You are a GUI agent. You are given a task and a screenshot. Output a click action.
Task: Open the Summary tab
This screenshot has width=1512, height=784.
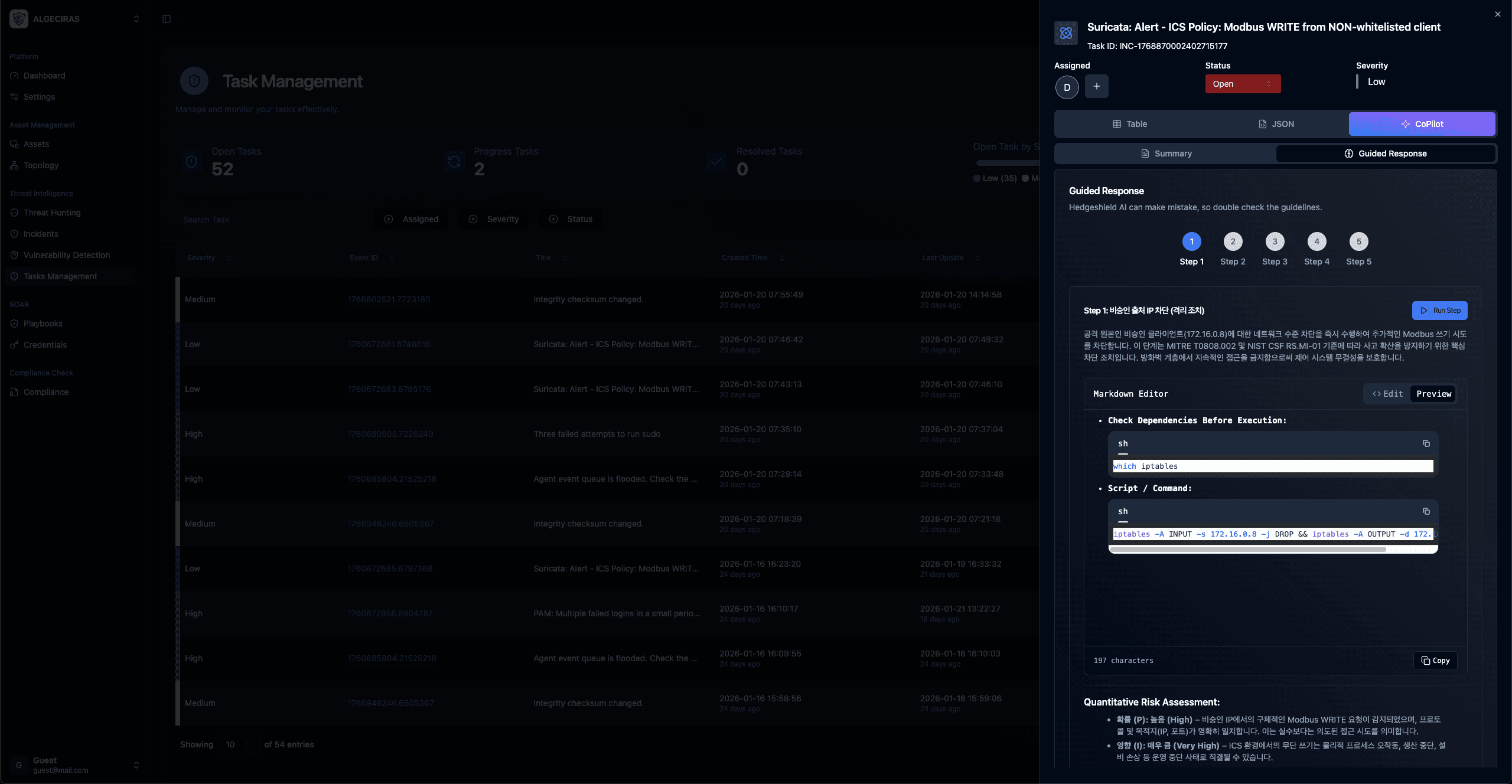[x=1166, y=153]
